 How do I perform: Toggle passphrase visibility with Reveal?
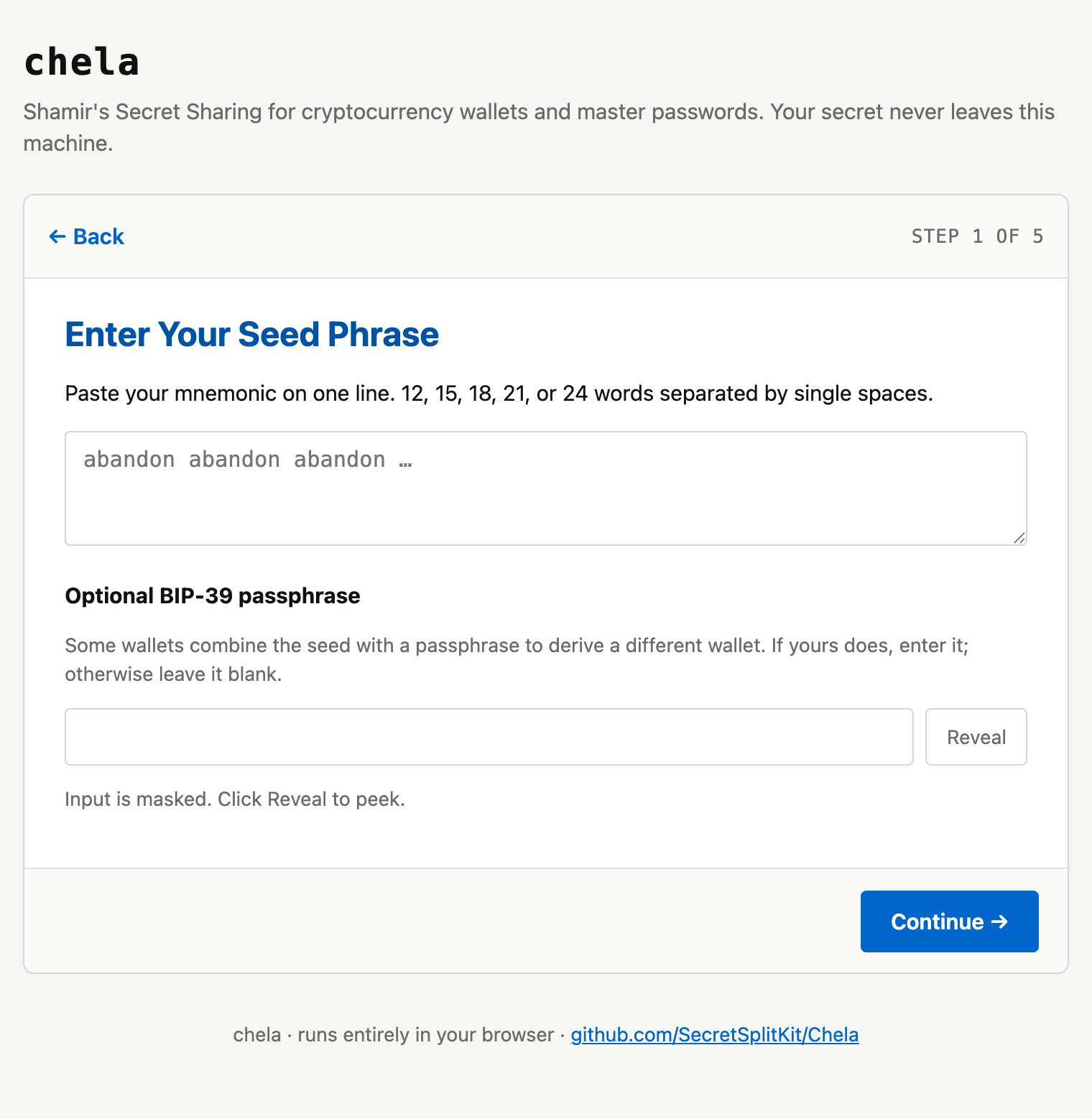pos(976,737)
